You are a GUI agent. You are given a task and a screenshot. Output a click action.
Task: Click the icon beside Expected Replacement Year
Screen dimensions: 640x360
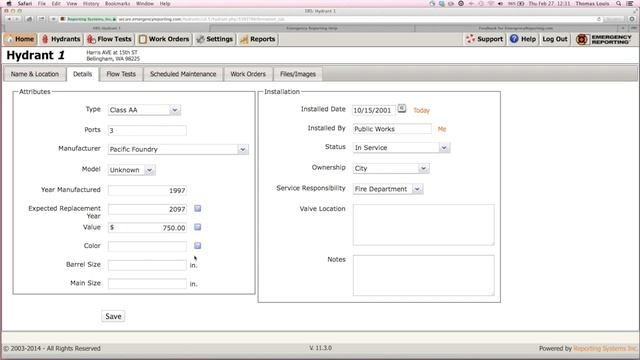pos(198,209)
